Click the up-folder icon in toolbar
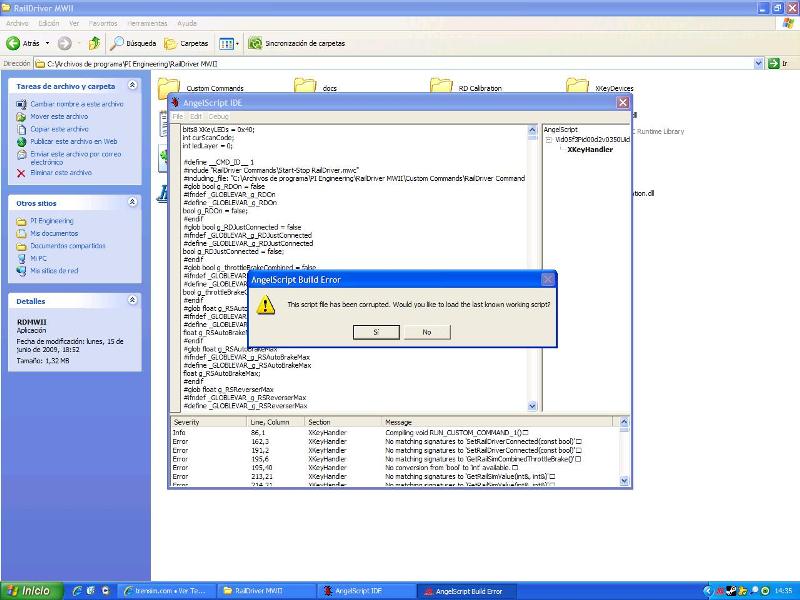This screenshot has height=600, width=800. (94, 43)
